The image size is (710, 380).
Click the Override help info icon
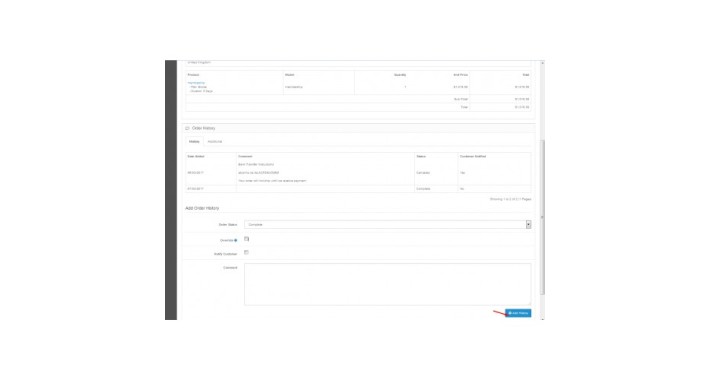[x=235, y=241]
